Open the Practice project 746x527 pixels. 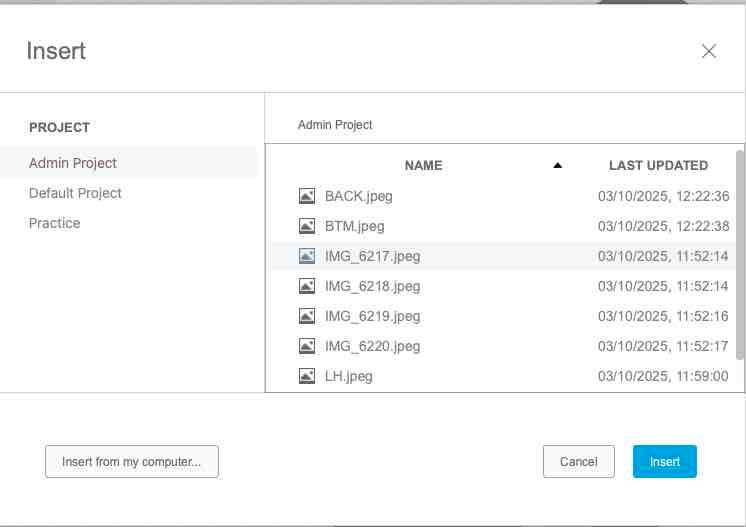(x=55, y=223)
